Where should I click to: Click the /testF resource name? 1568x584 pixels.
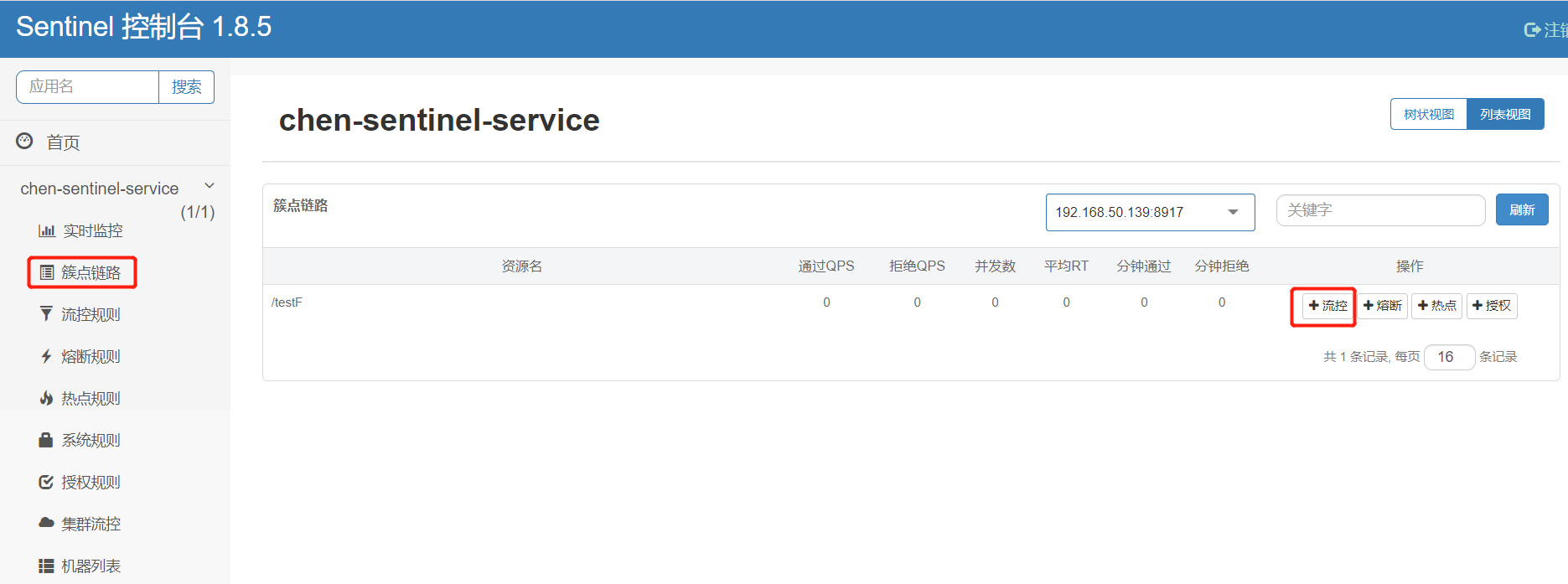[x=287, y=302]
